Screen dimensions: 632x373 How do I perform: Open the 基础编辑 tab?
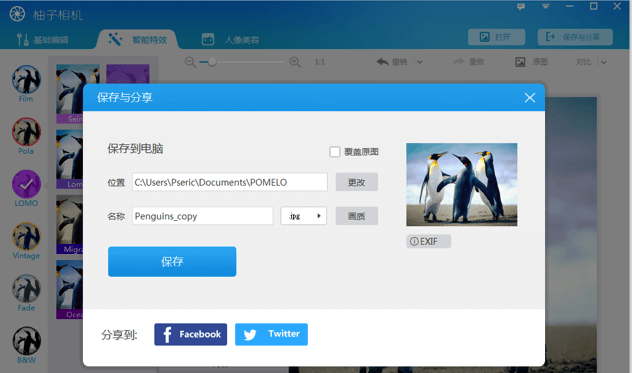tap(42, 40)
